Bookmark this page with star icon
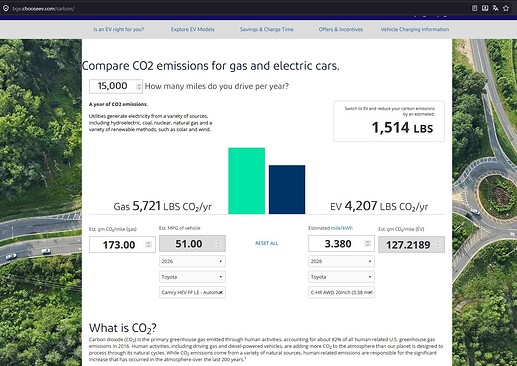The width and height of the screenshot is (517, 366). tap(506, 8)
